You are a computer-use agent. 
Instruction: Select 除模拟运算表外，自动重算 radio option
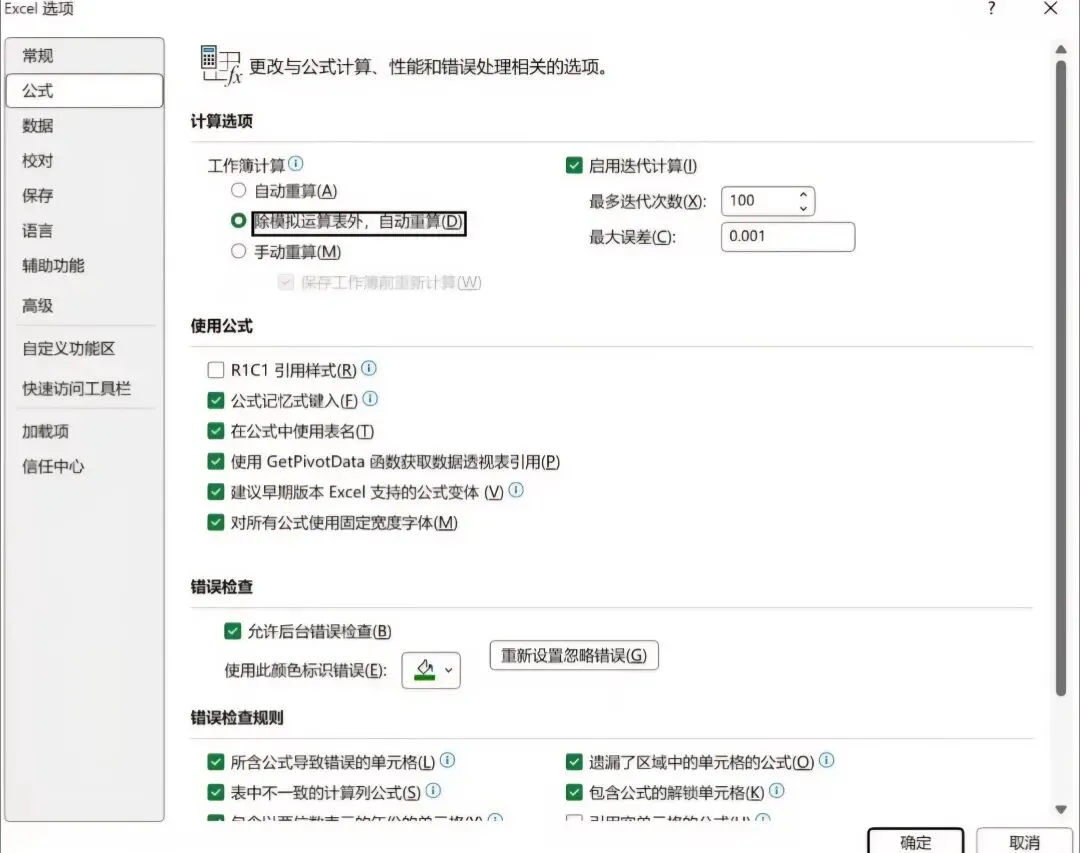tap(238, 220)
